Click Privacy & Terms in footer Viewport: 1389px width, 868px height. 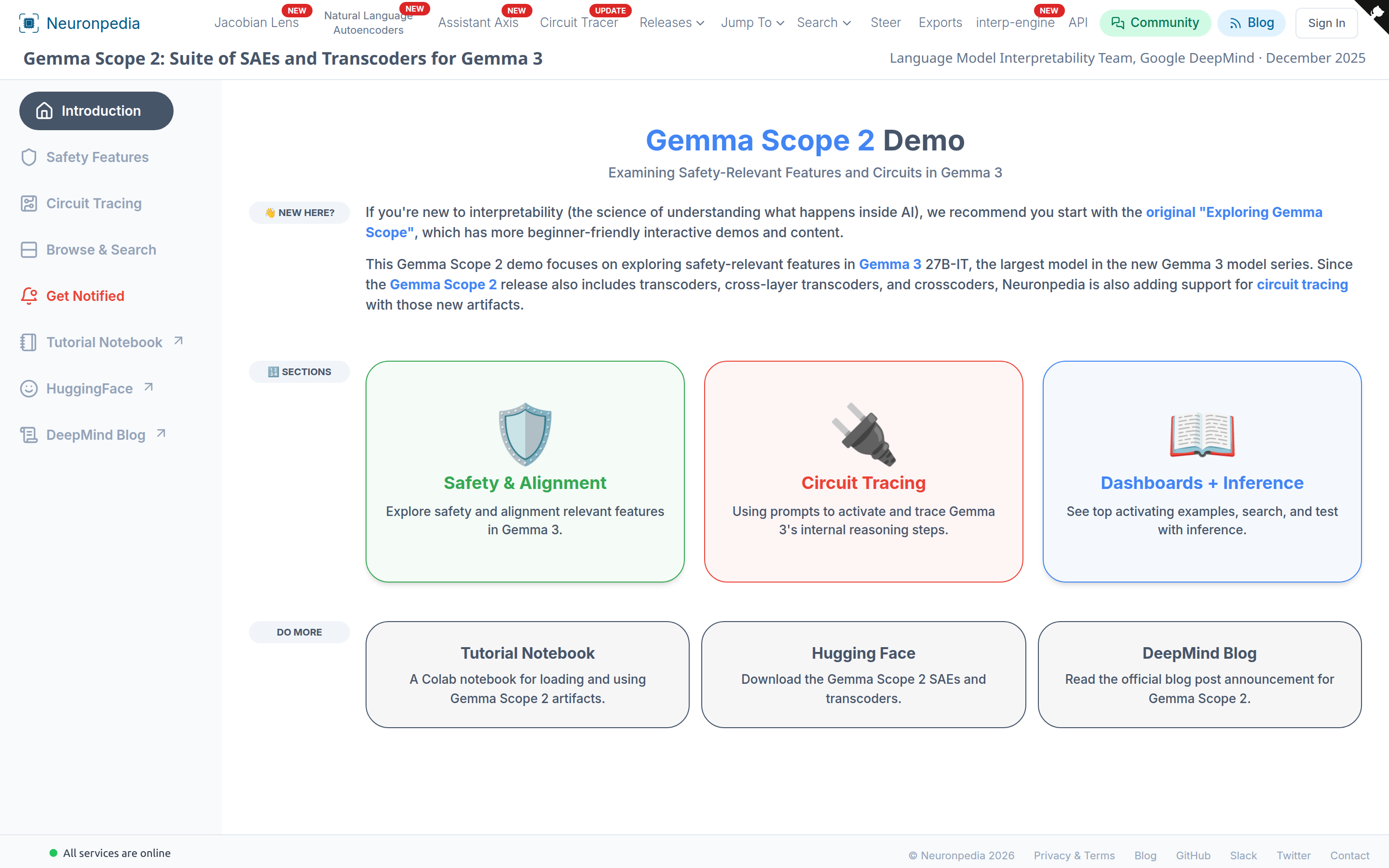point(1074,855)
